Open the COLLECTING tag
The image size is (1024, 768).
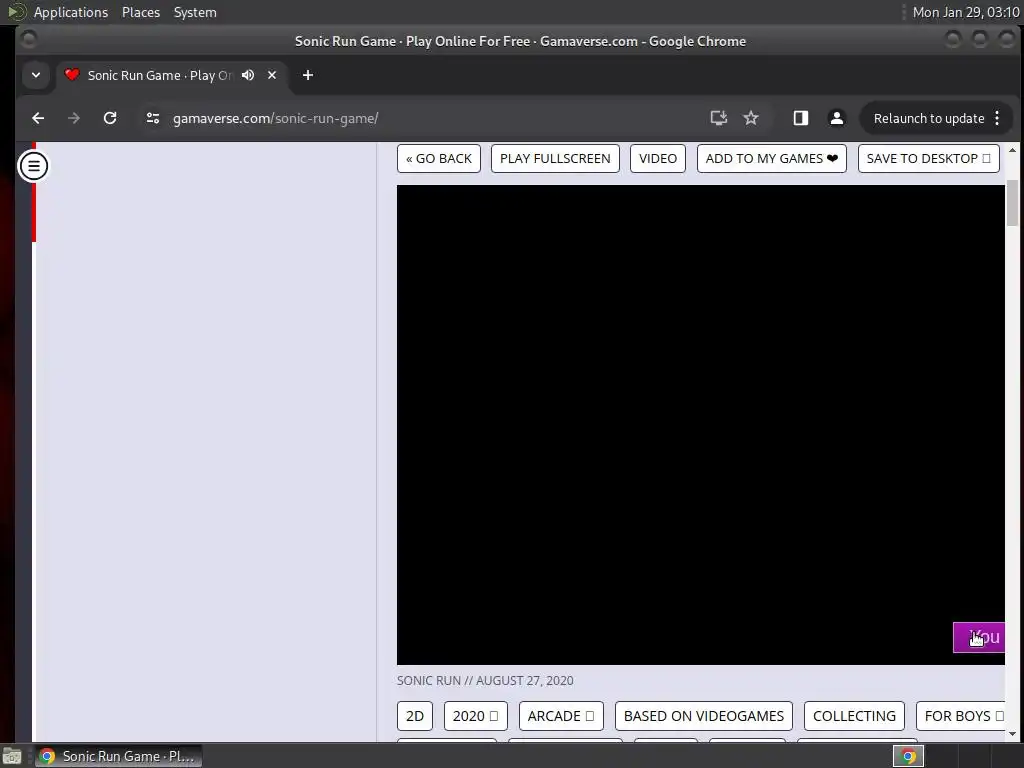click(x=854, y=716)
